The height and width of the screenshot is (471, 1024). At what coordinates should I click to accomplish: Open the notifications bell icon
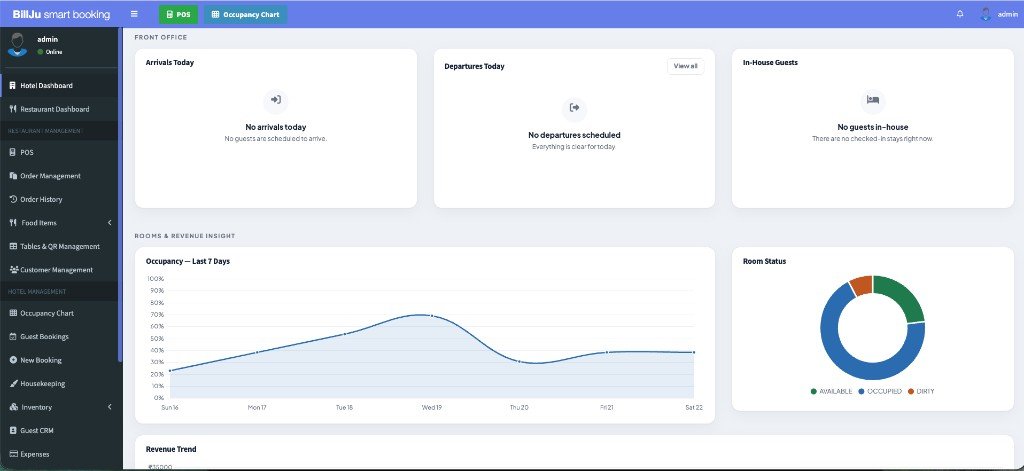pos(960,14)
